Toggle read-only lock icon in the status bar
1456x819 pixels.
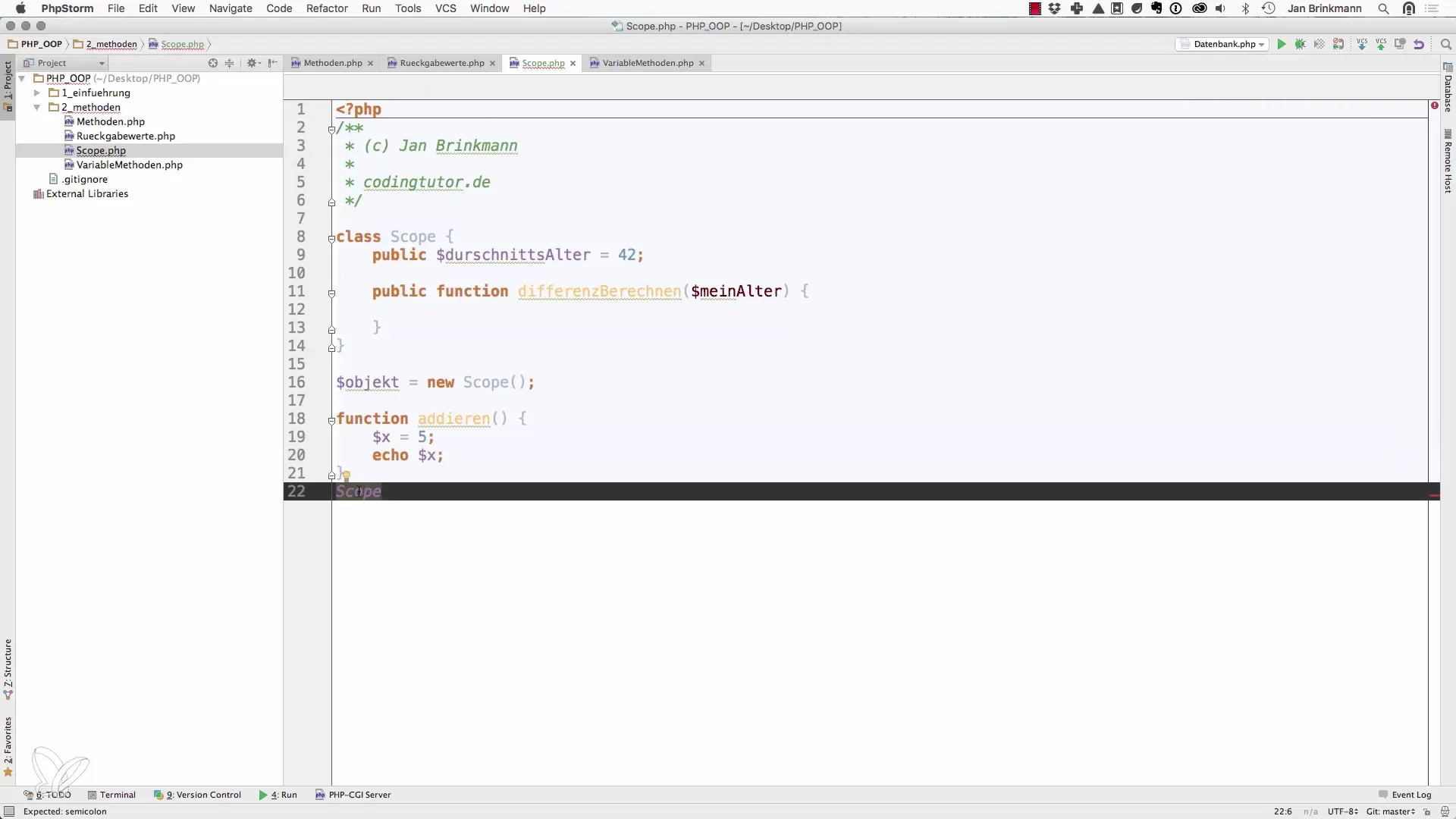pos(1426,811)
